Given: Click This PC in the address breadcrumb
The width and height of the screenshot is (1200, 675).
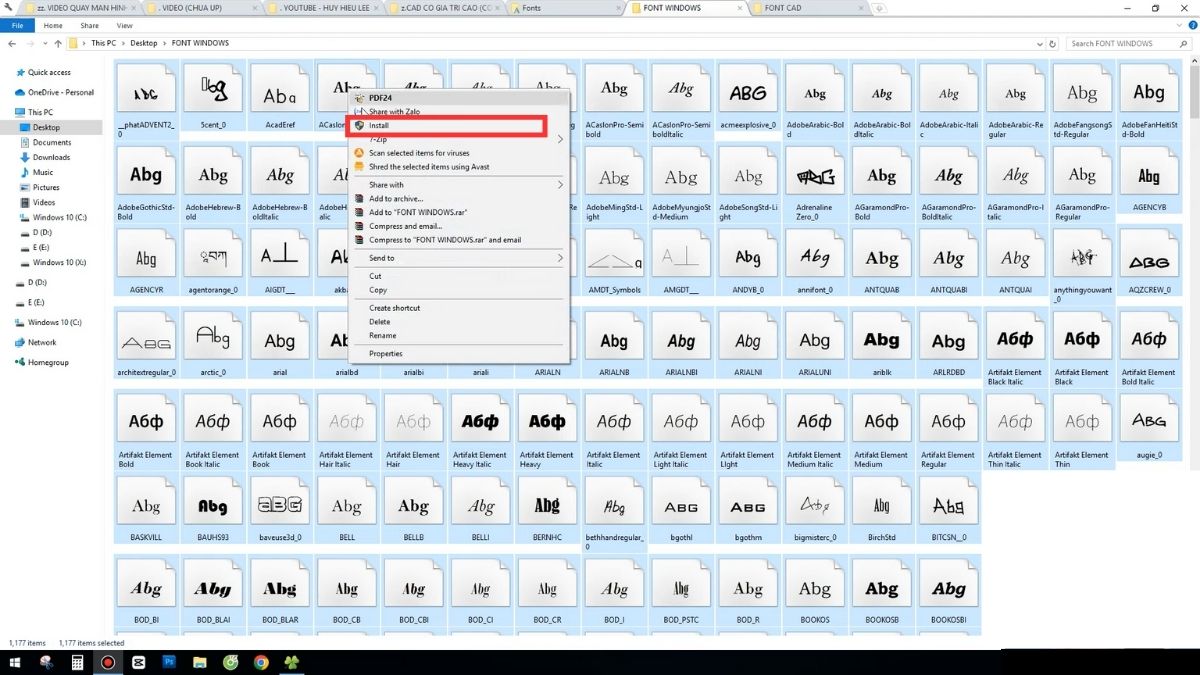Looking at the screenshot, I should [x=102, y=43].
